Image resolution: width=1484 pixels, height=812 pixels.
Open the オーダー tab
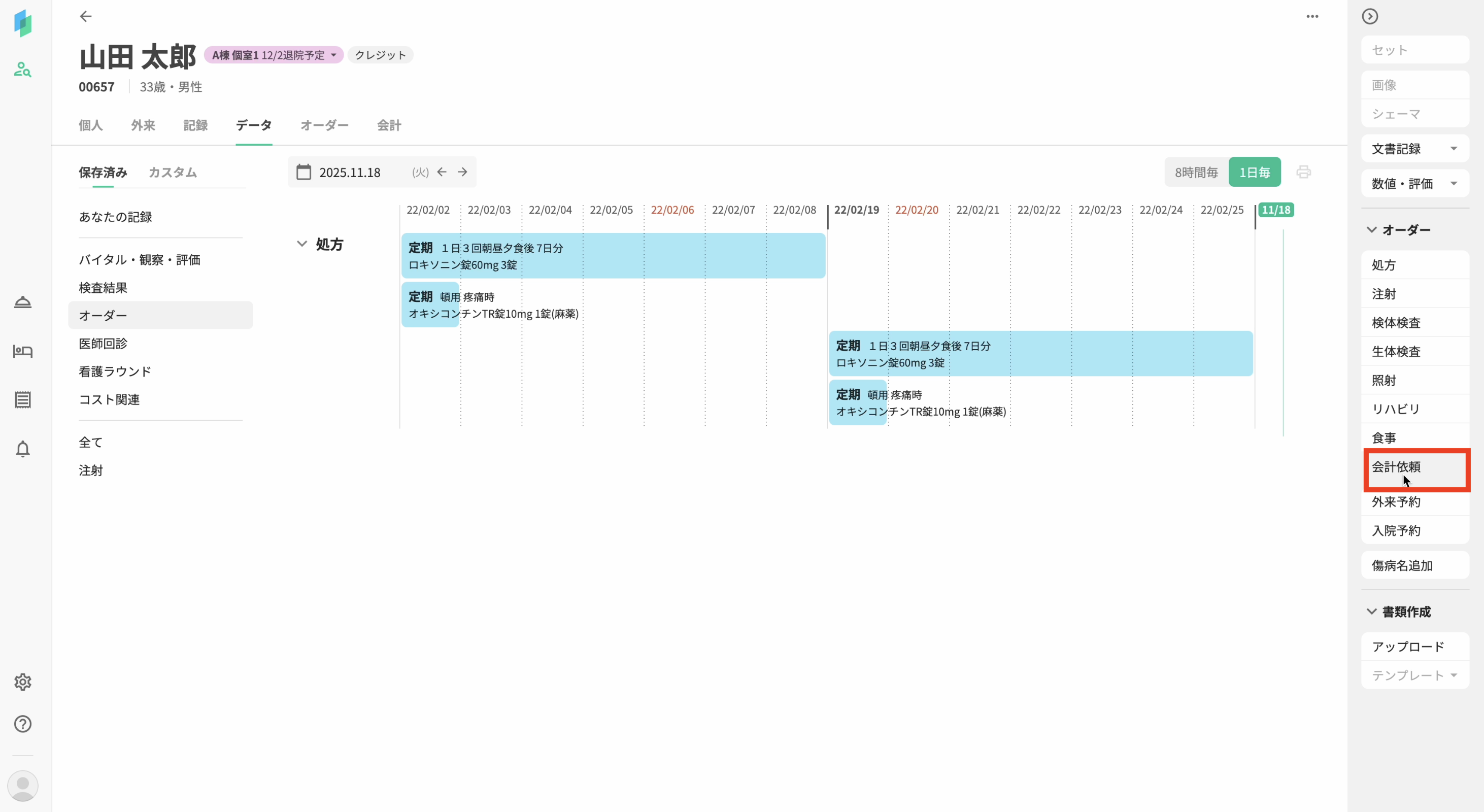(x=324, y=125)
